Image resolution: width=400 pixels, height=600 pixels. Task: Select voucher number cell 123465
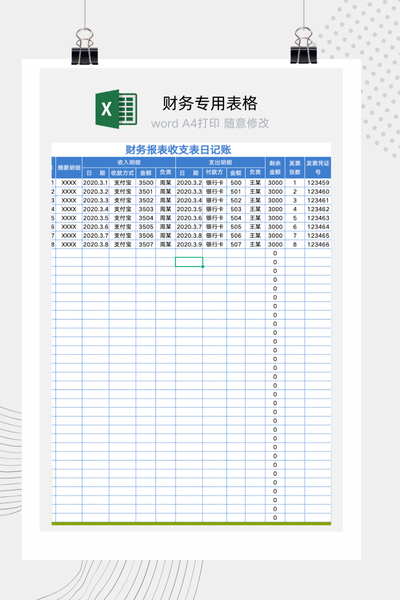(318, 236)
